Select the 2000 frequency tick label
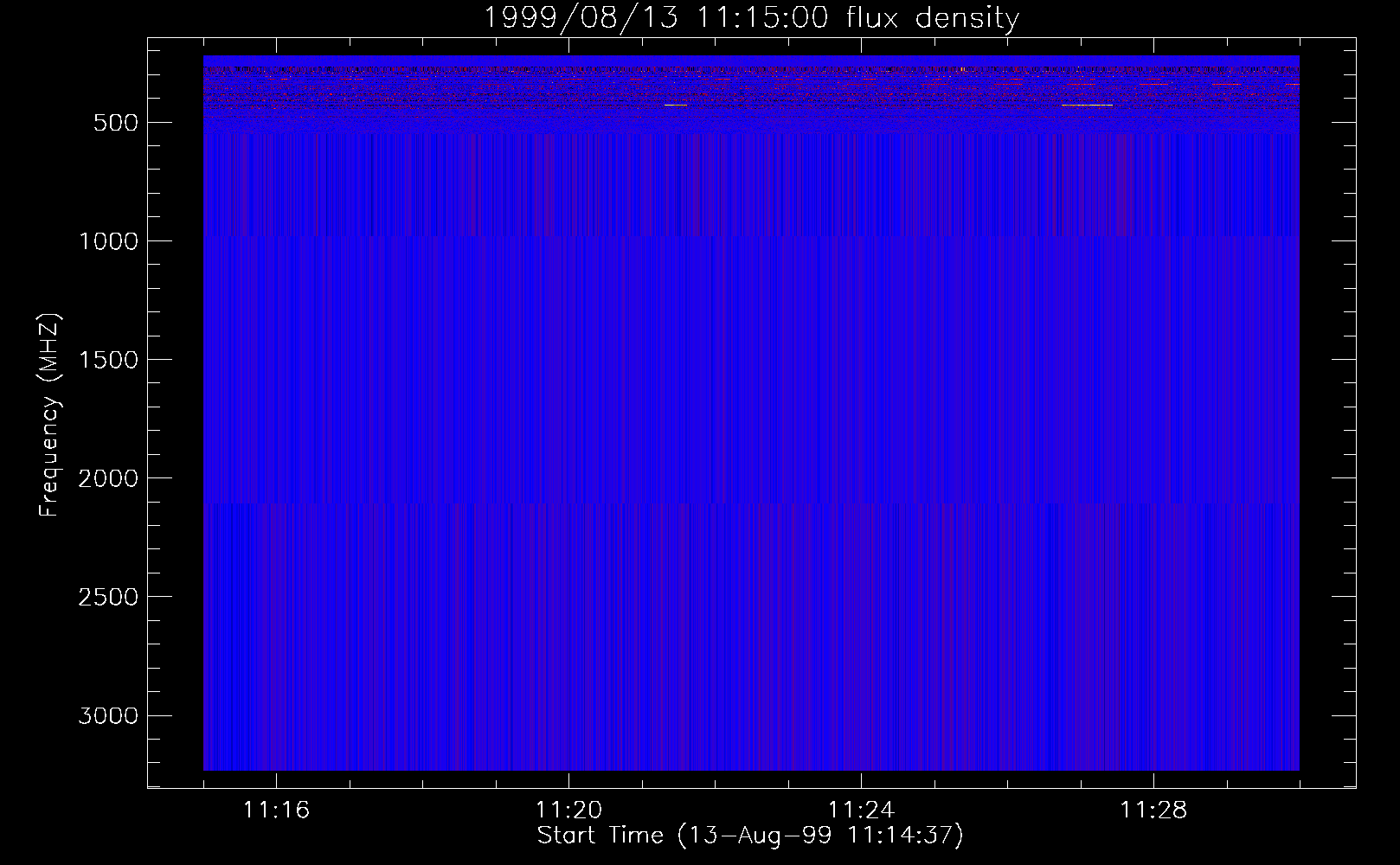The image size is (1400, 865). coord(108,478)
